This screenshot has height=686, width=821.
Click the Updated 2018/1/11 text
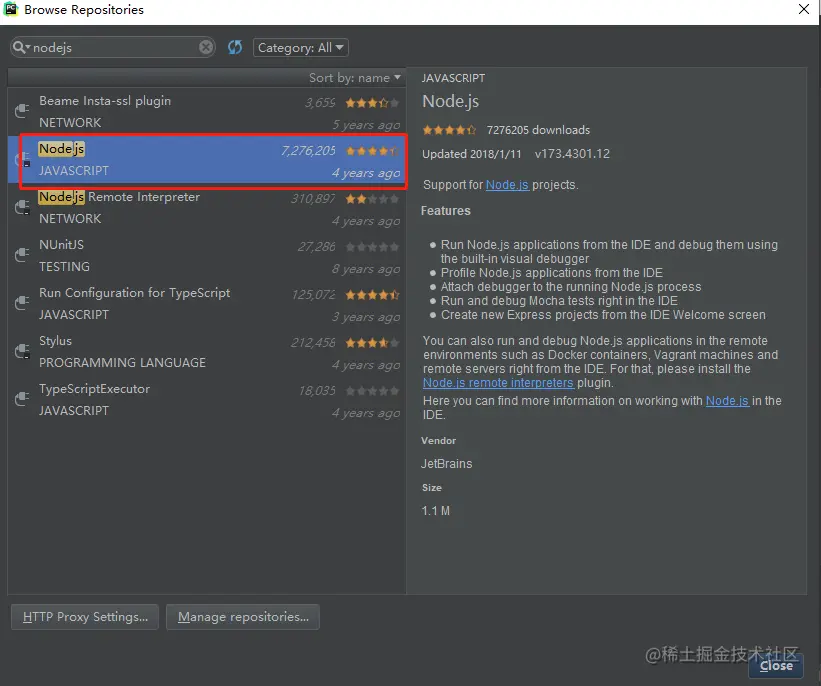tap(472, 154)
